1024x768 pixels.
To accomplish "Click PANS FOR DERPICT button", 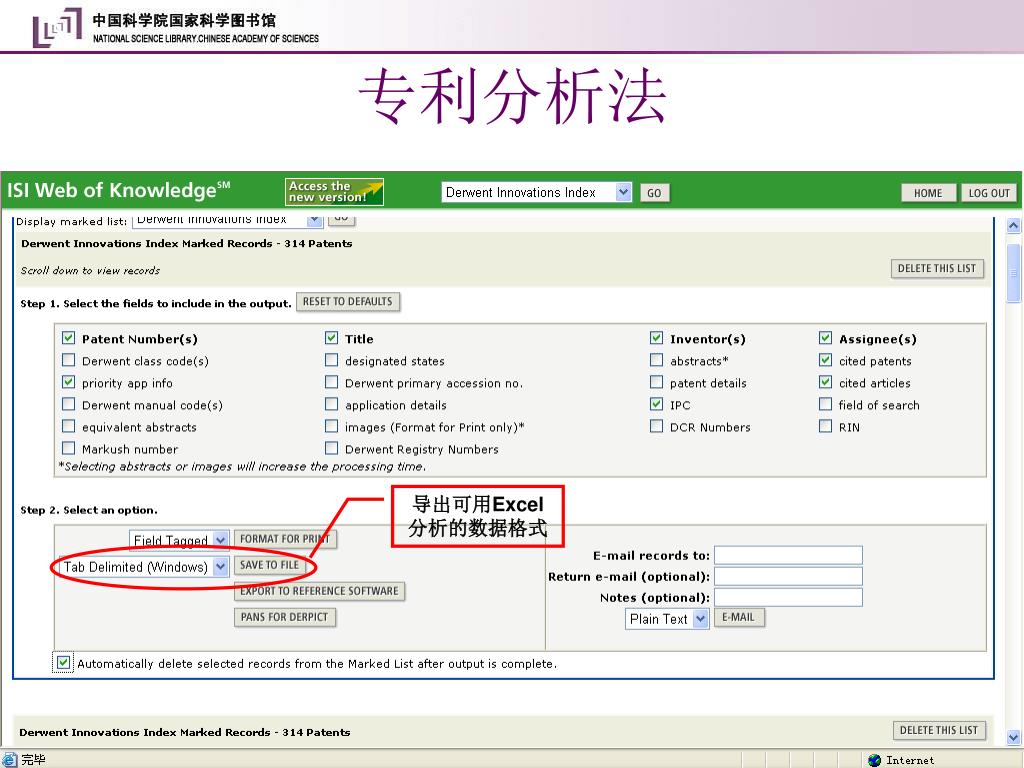I will click(x=284, y=617).
